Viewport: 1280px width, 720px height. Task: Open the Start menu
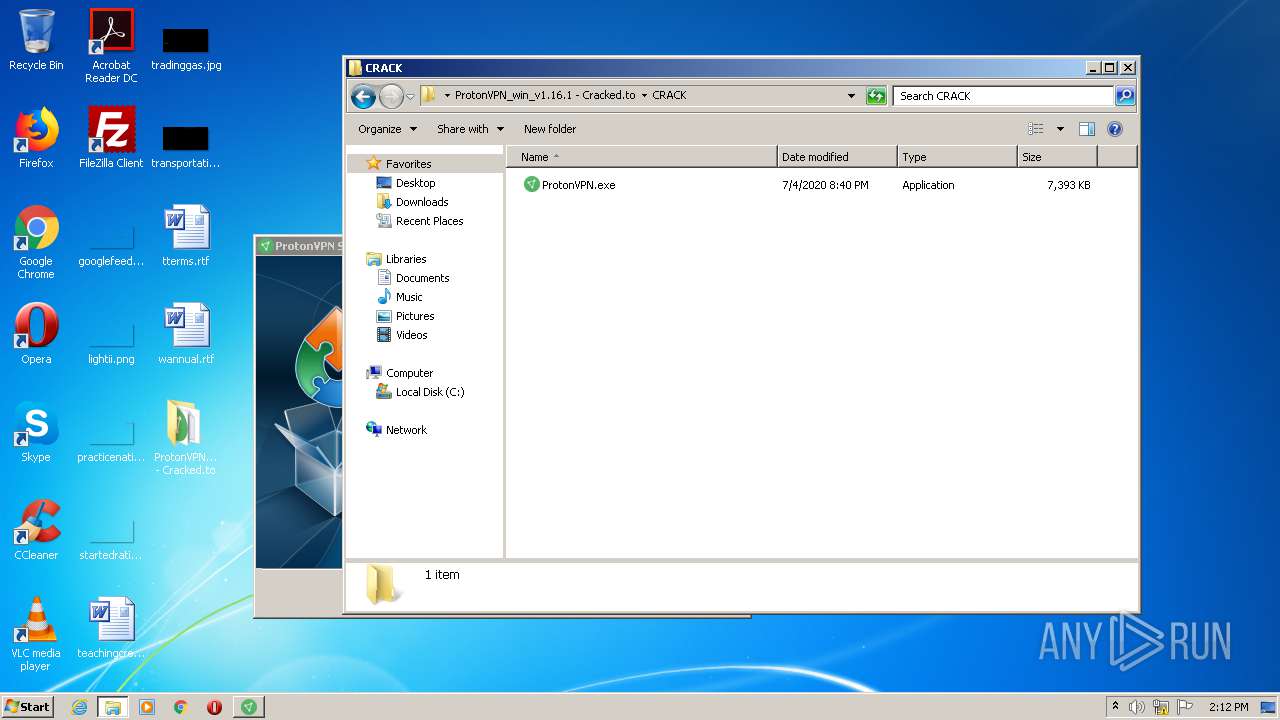pos(28,707)
